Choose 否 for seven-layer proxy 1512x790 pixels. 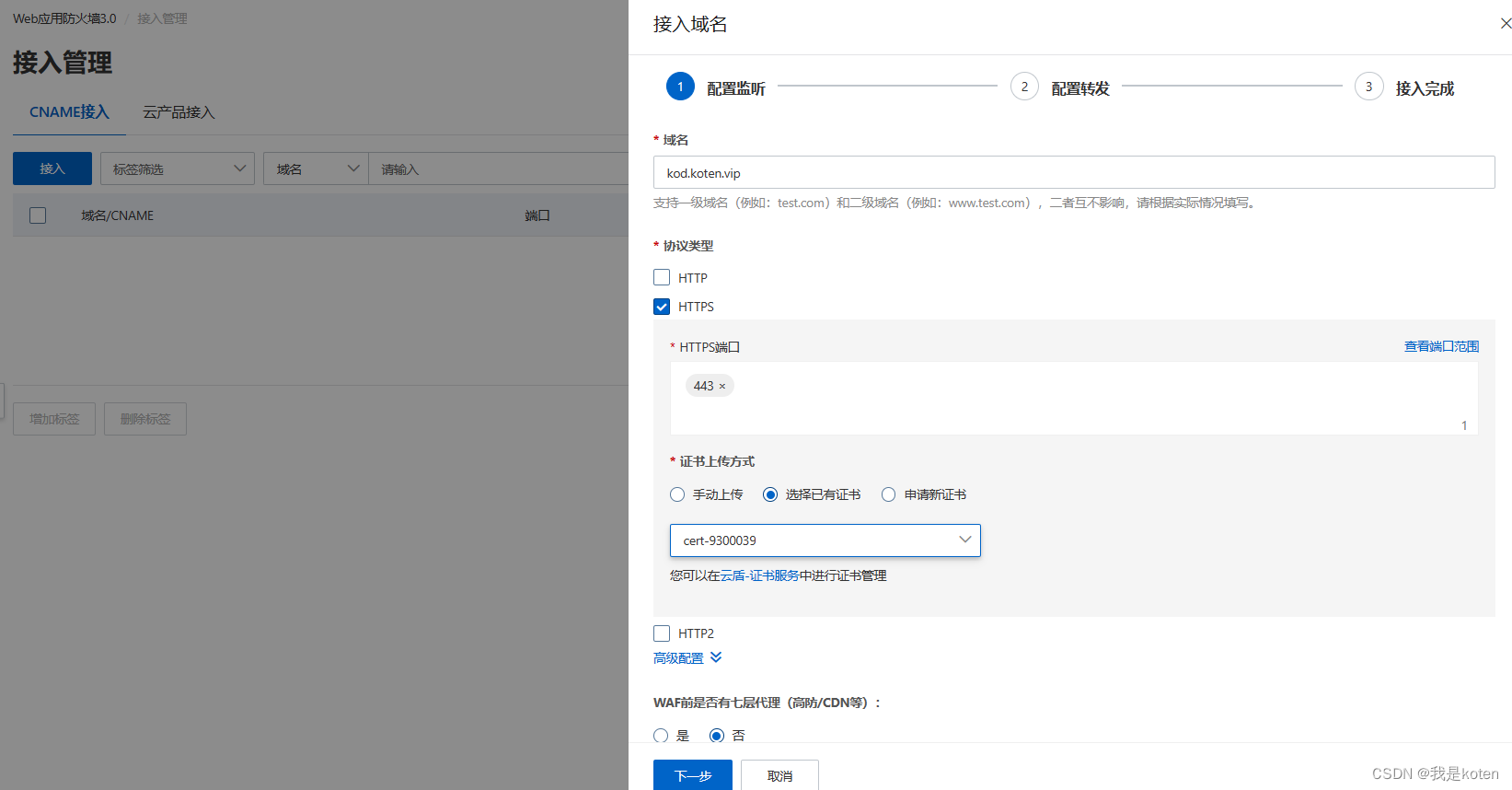coord(717,736)
